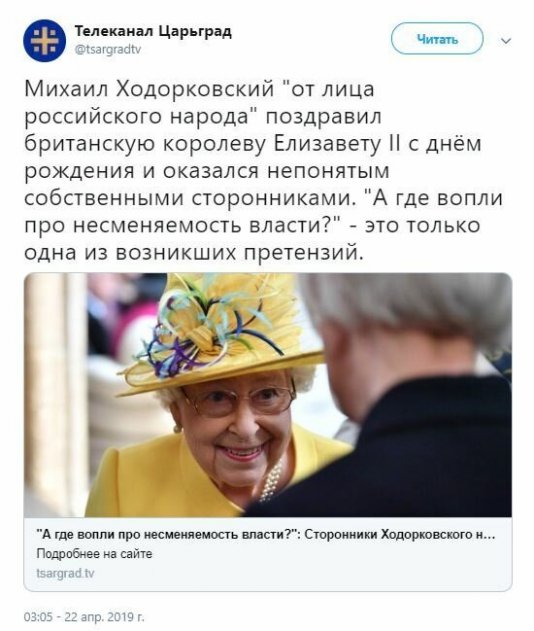Open the Царьград channel avatar logo
Image resolution: width=534 pixels, height=631 pixels.
click(44, 40)
